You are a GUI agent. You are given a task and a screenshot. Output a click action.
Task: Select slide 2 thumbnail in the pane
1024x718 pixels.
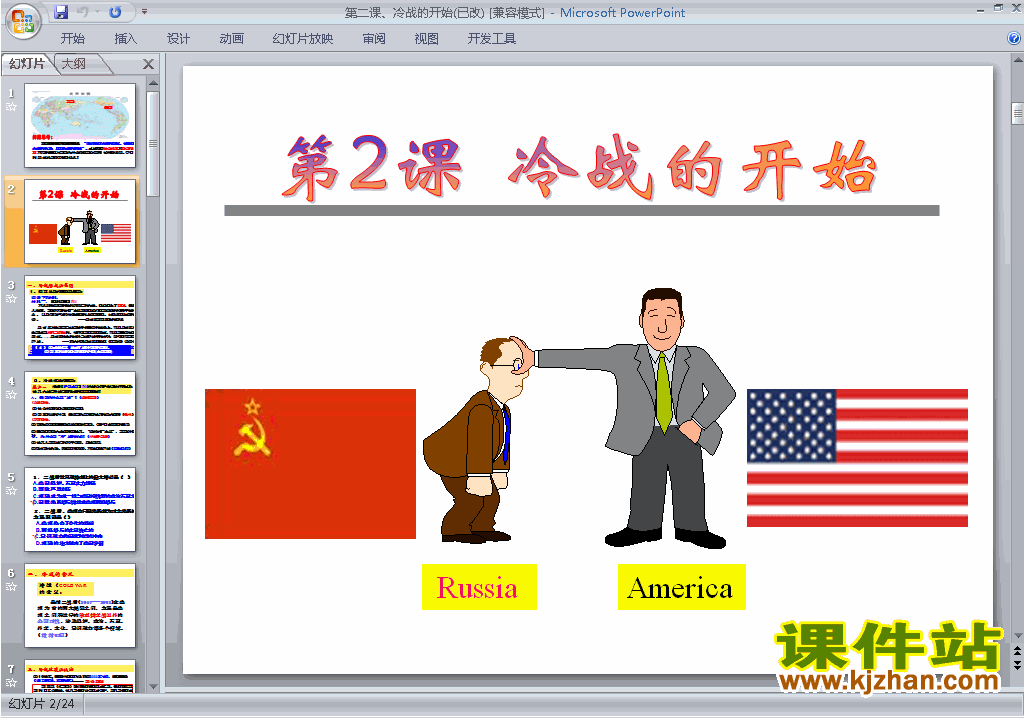pos(80,222)
